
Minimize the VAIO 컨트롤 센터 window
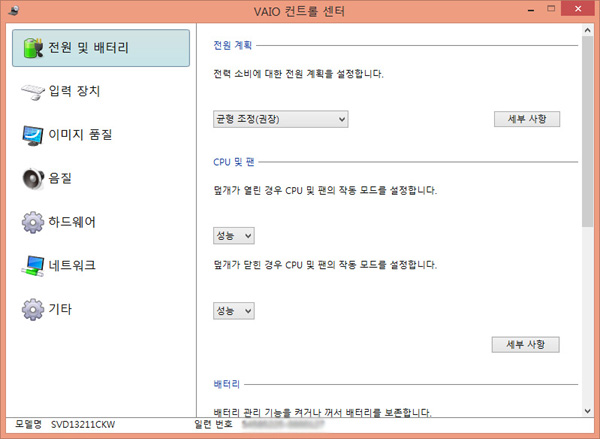[531, 10]
